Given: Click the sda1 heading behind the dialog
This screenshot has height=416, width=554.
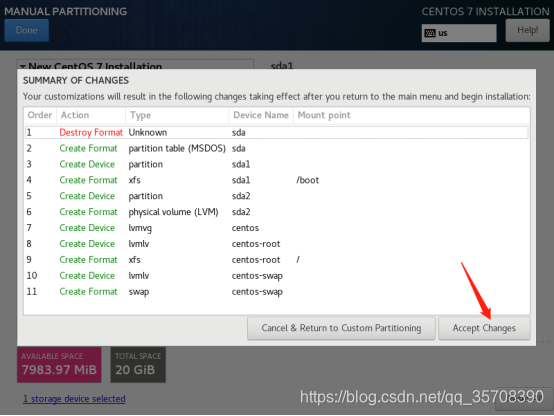Looking at the screenshot, I should click(282, 65).
